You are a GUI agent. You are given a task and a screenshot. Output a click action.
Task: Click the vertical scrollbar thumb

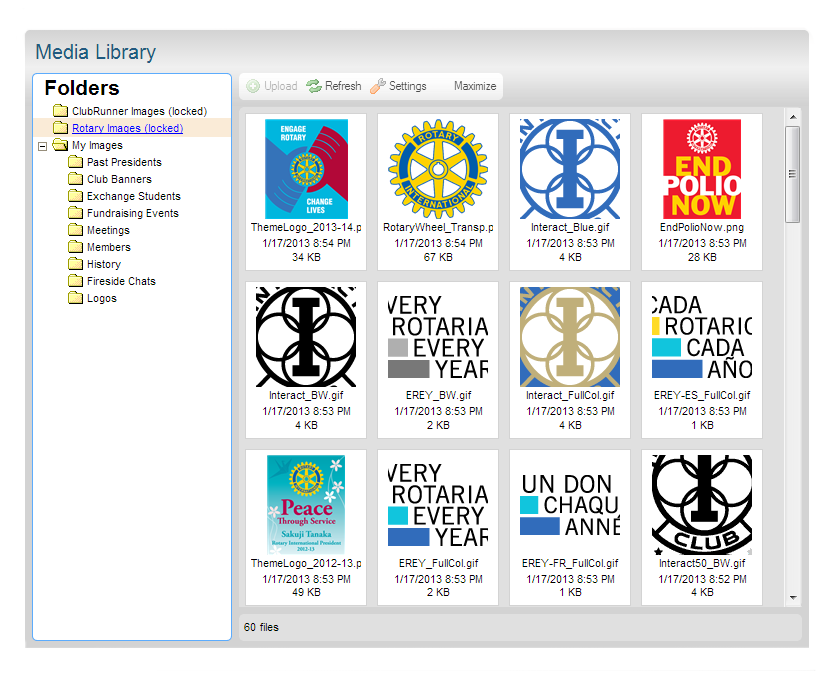click(793, 174)
